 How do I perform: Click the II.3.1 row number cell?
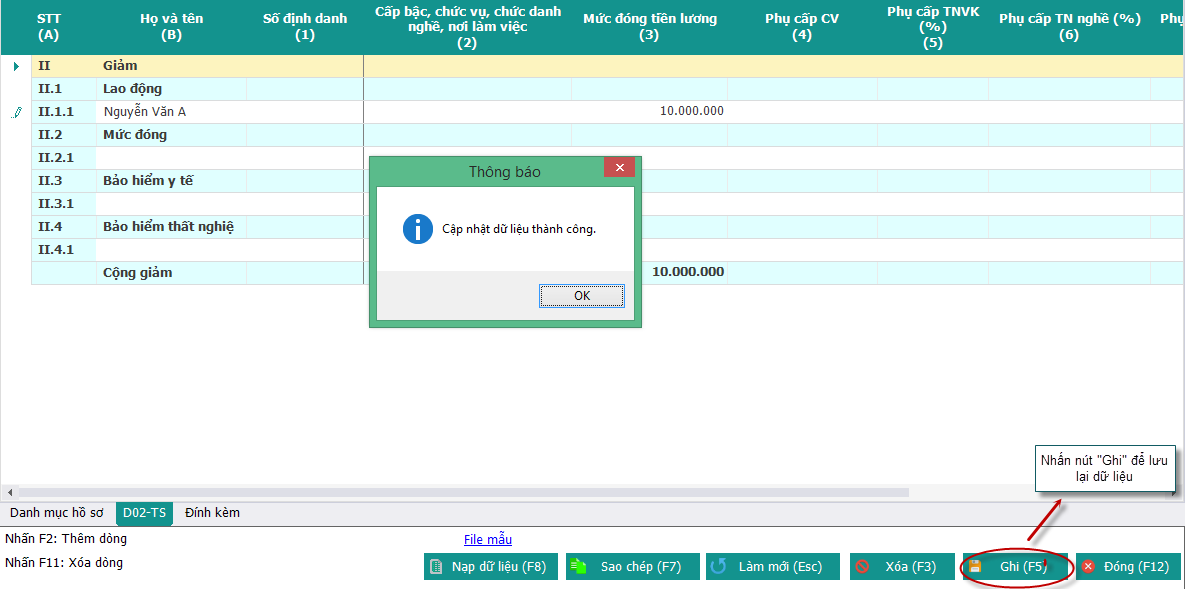click(x=63, y=204)
